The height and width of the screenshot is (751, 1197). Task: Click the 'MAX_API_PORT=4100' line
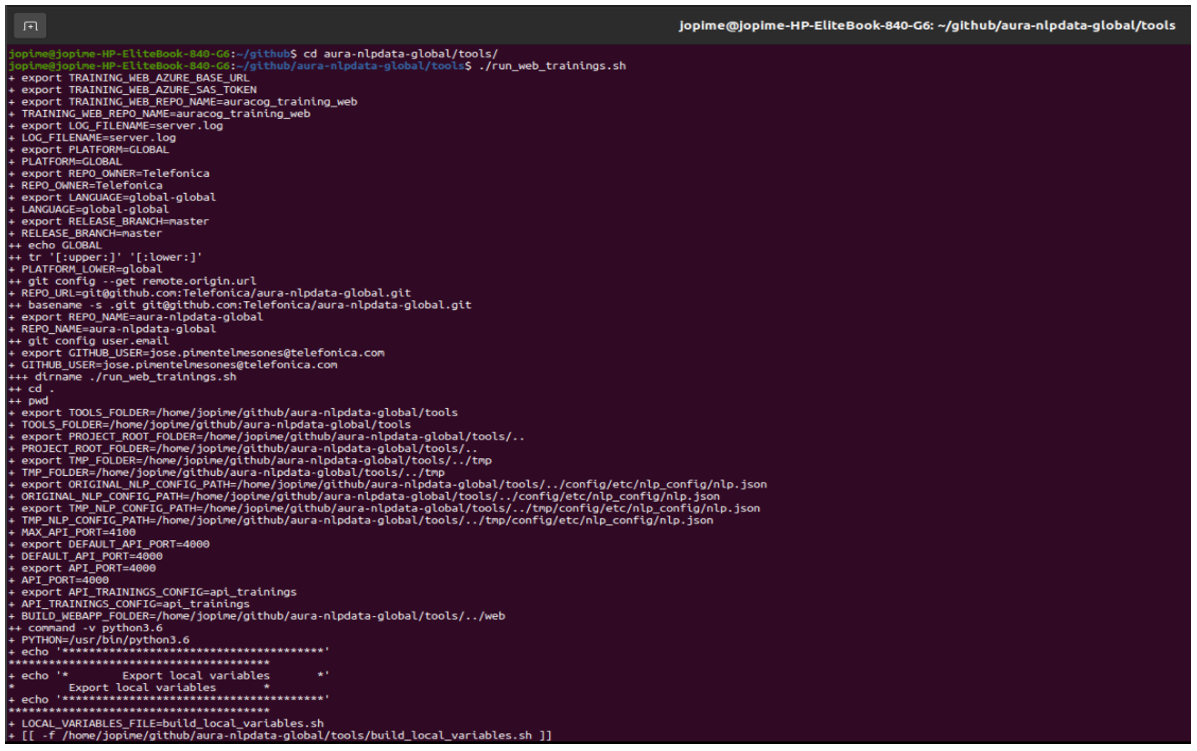(73, 532)
